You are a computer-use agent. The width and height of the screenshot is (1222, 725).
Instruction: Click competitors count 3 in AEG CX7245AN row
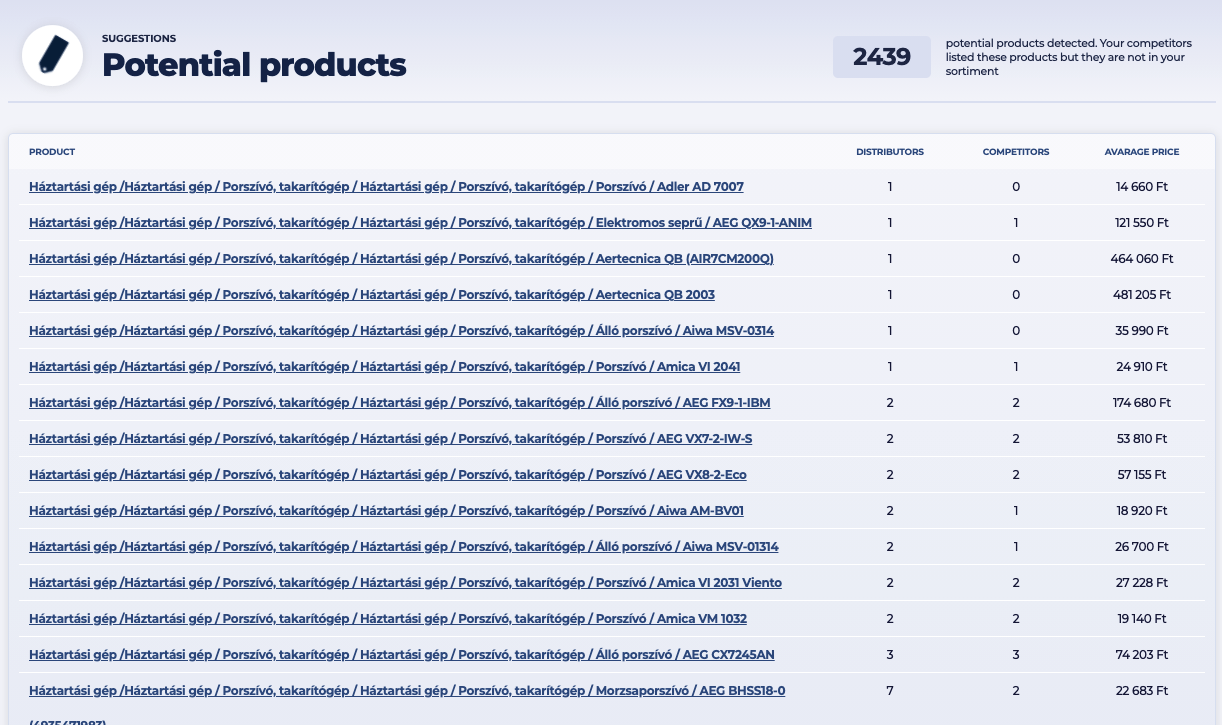pos(1016,655)
